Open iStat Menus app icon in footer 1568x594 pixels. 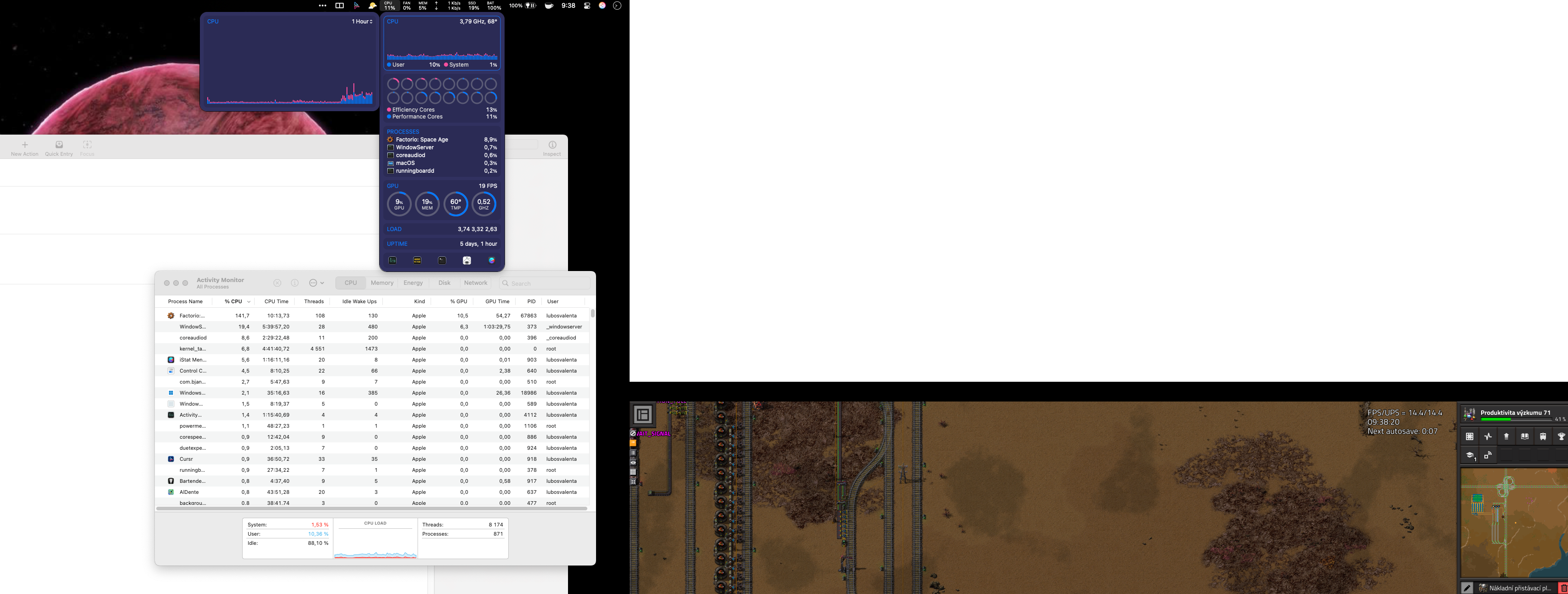tap(491, 260)
